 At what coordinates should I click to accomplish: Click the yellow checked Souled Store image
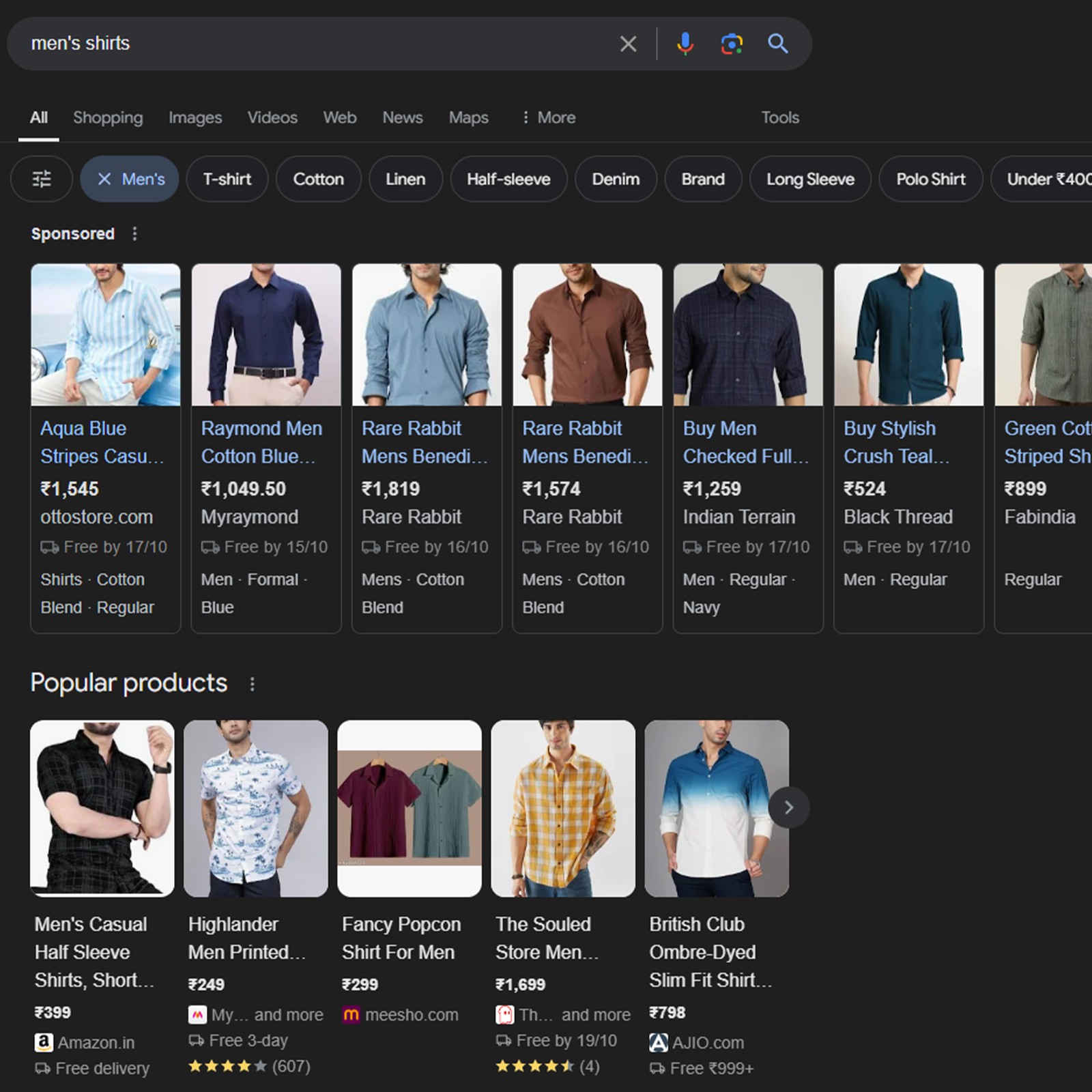(563, 809)
